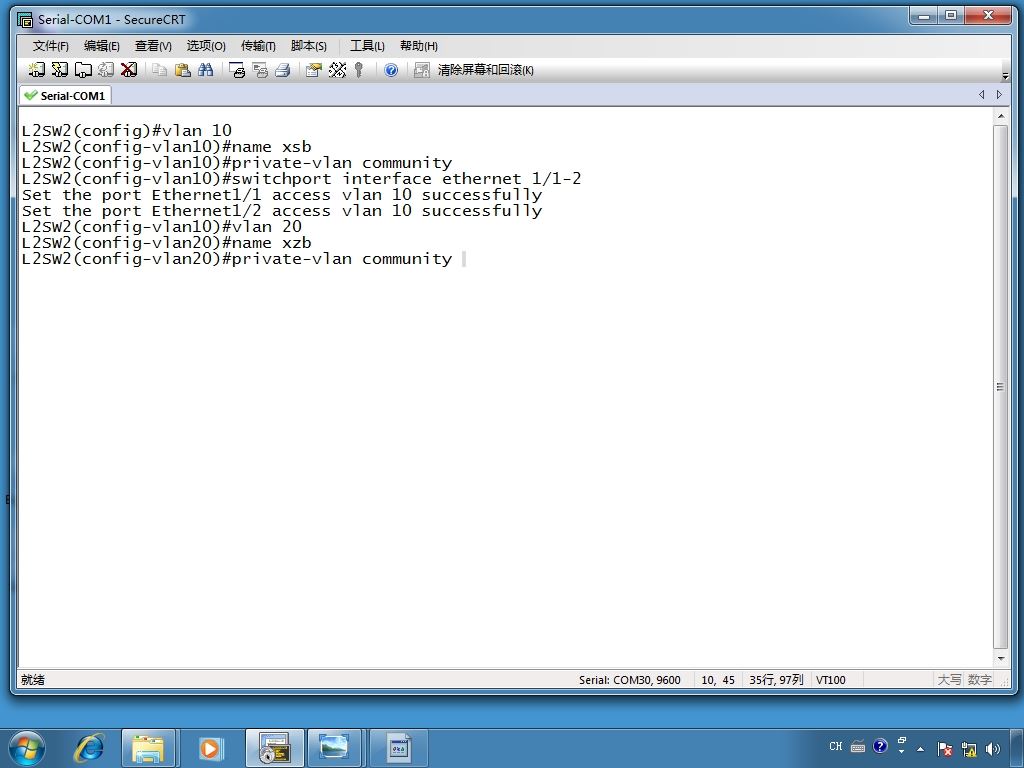1024x768 pixels.
Task: Click the 'Ethernet1/1 access vlan 10' message
Action: [281, 195]
